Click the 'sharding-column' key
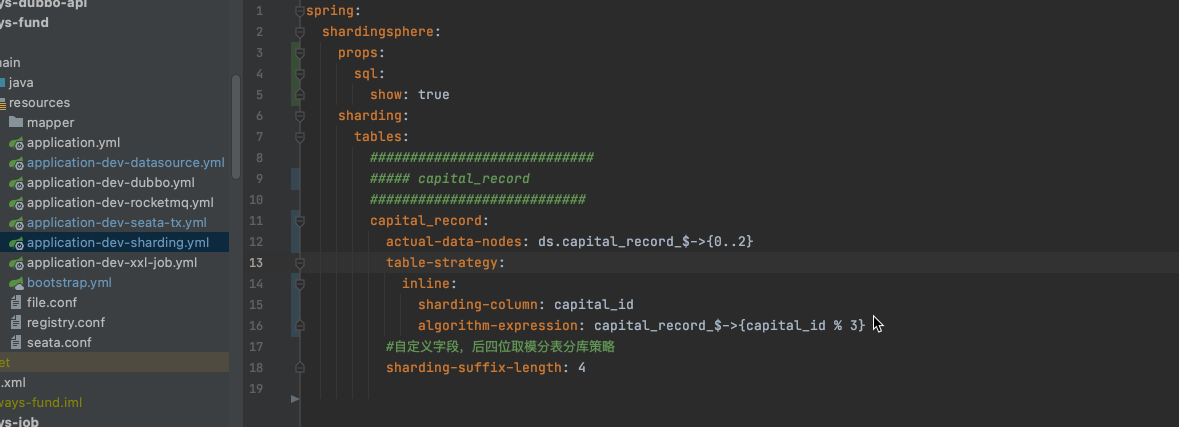Image resolution: width=1179 pixels, height=427 pixels. pos(478,305)
